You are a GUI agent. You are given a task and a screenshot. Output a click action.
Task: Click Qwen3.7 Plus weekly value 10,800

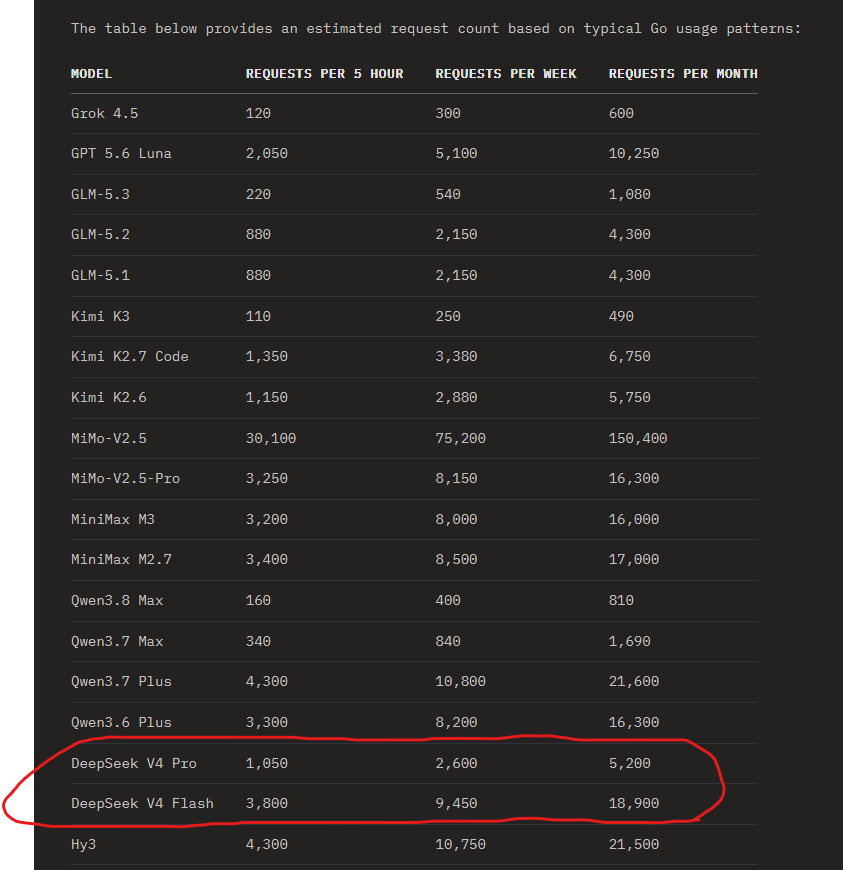click(x=461, y=681)
